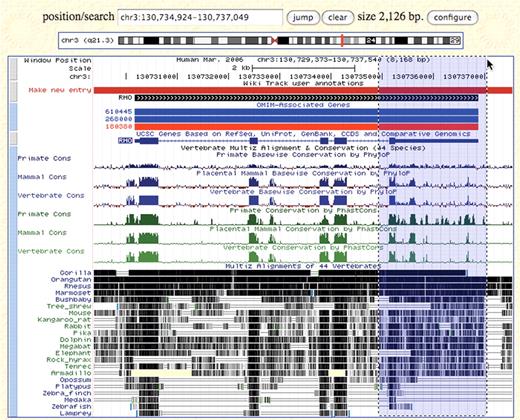Click the 'Window Position' track label
Image resolution: width=520 pixels, height=420 pixels.
point(57,60)
